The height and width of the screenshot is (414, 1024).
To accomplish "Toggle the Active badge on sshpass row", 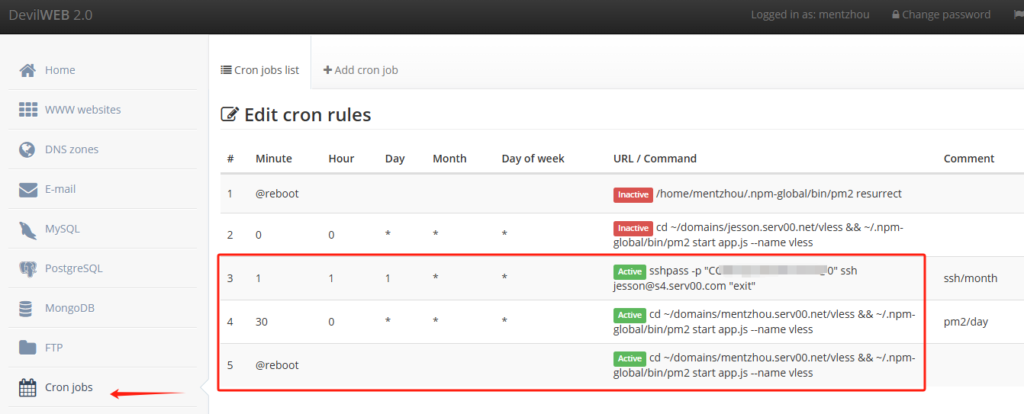I will pyautogui.click(x=629, y=271).
